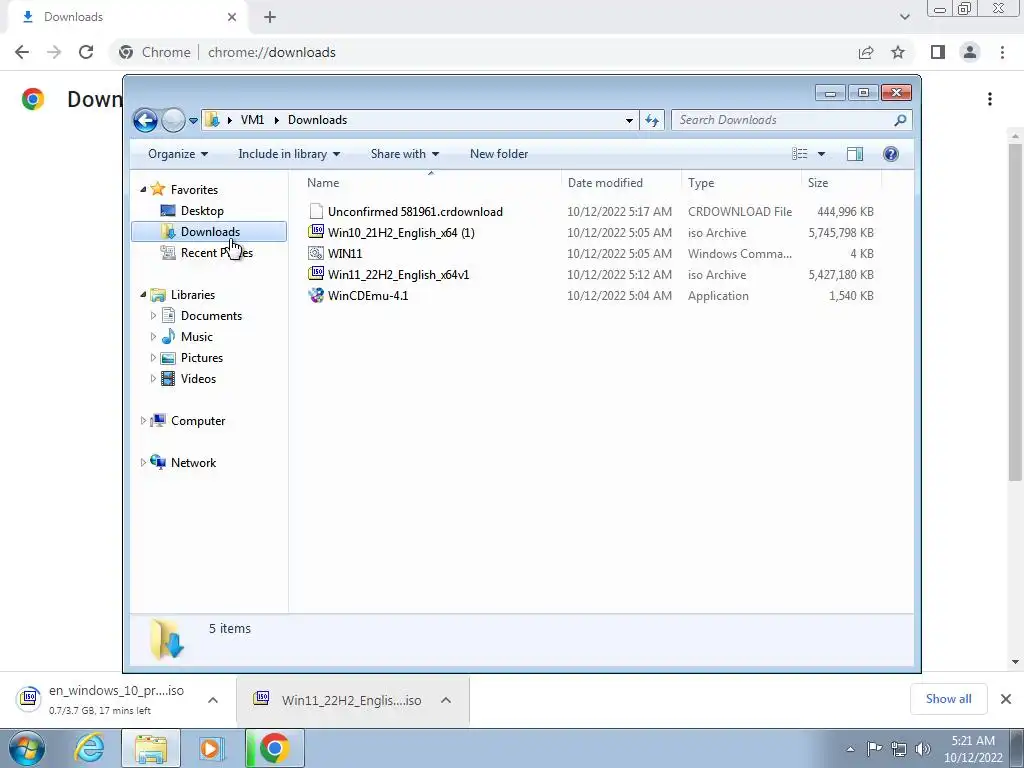Expand the Pictures library node
The width and height of the screenshot is (1024, 768).
click(x=153, y=358)
